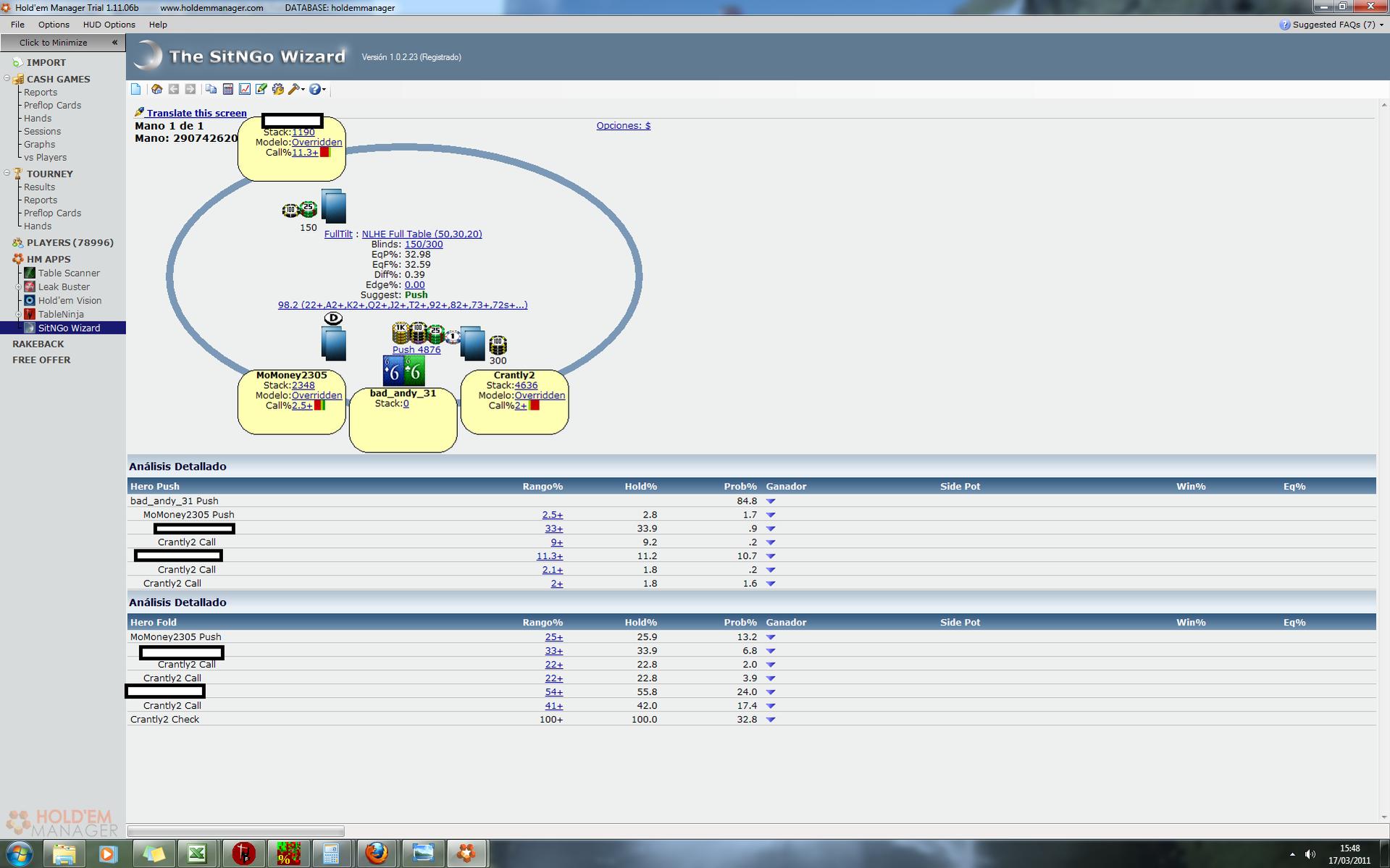Click the new document icon in Wizard toolbar
This screenshot has width=1390, height=868.
pos(135,89)
